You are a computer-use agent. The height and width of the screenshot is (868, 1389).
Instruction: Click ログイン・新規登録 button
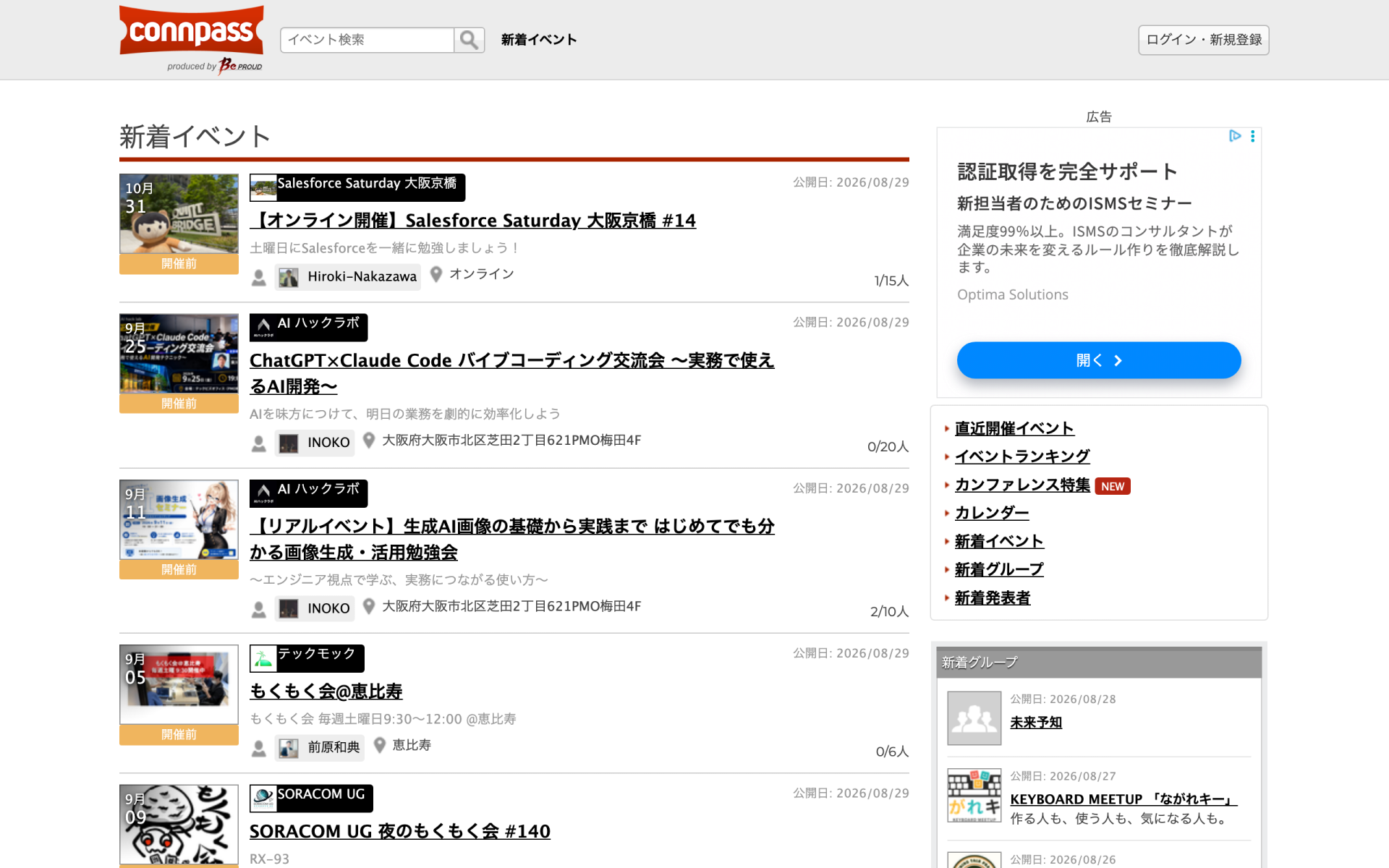coord(1204,40)
